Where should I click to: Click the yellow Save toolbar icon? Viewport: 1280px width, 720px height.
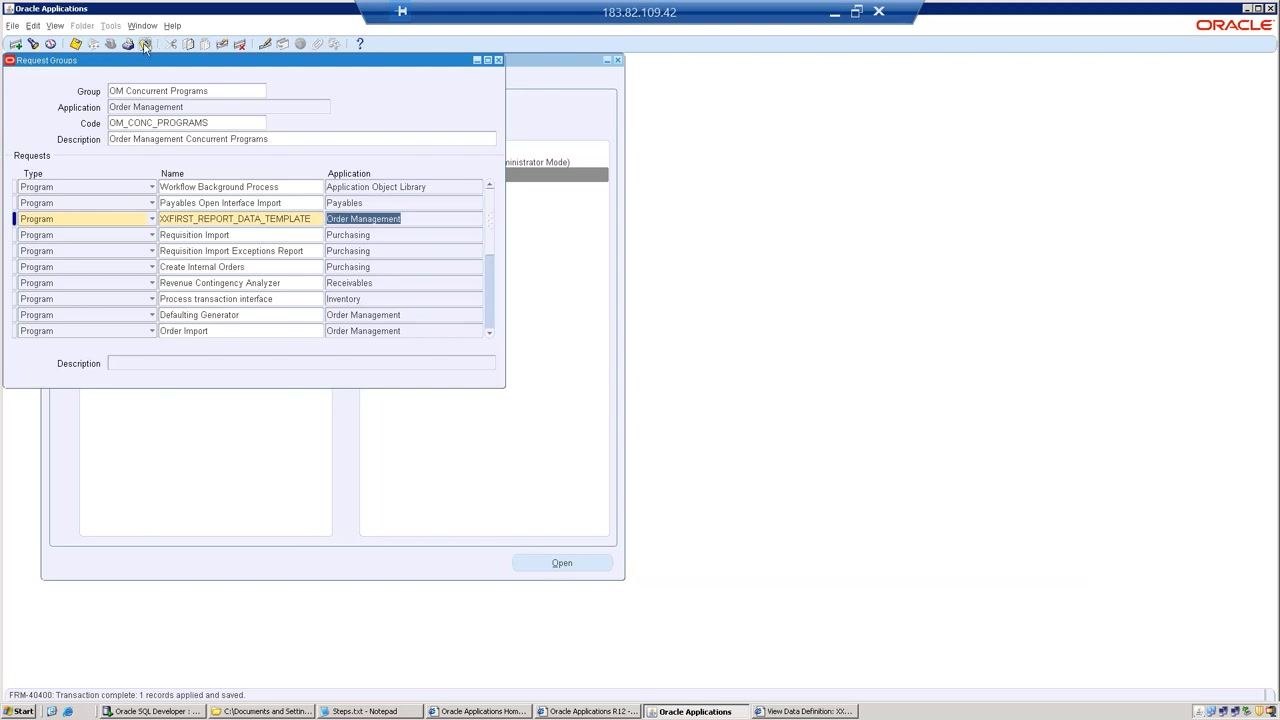click(x=75, y=44)
